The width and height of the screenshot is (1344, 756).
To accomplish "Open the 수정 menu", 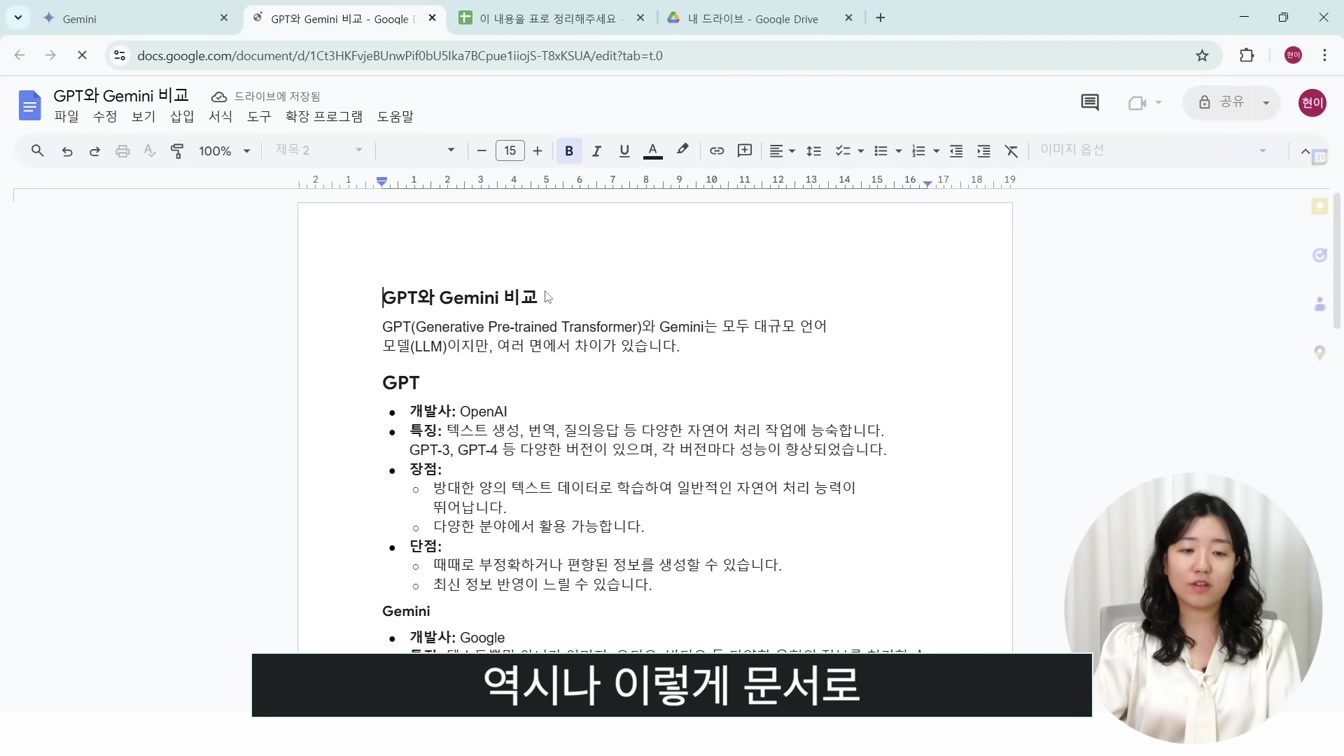I will tap(105, 117).
